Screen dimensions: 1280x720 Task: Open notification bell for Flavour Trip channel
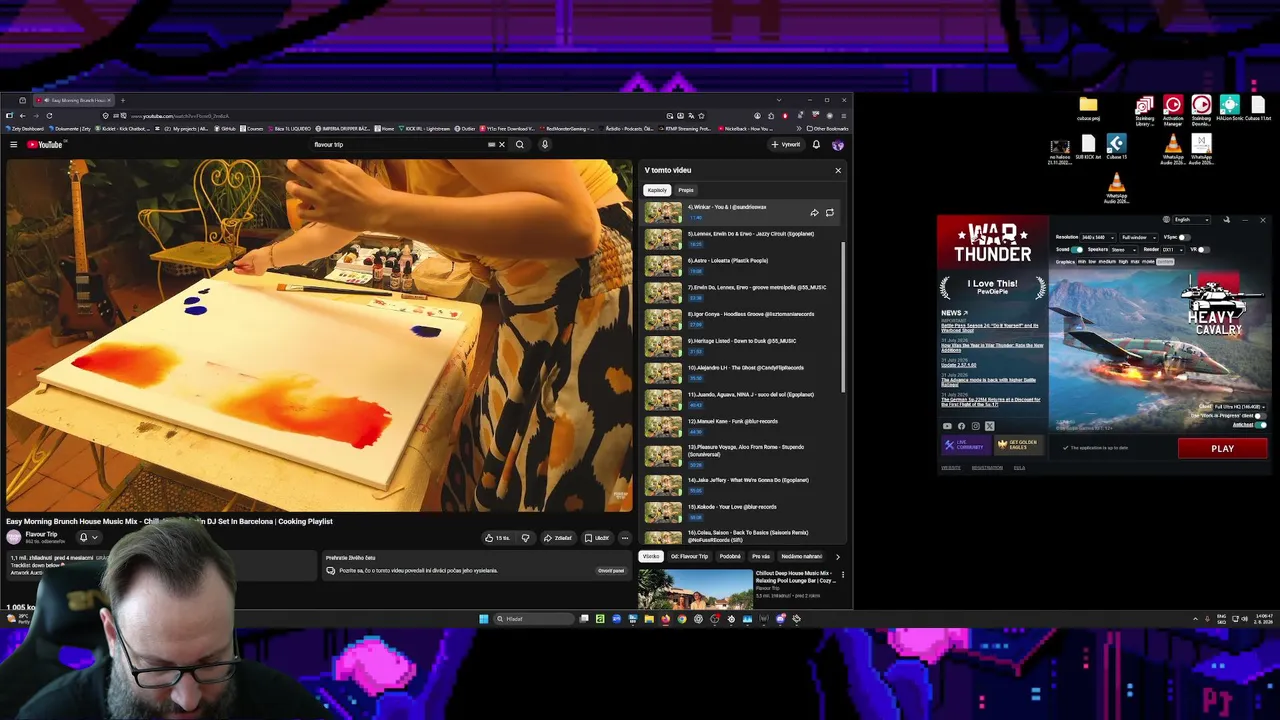(88, 537)
